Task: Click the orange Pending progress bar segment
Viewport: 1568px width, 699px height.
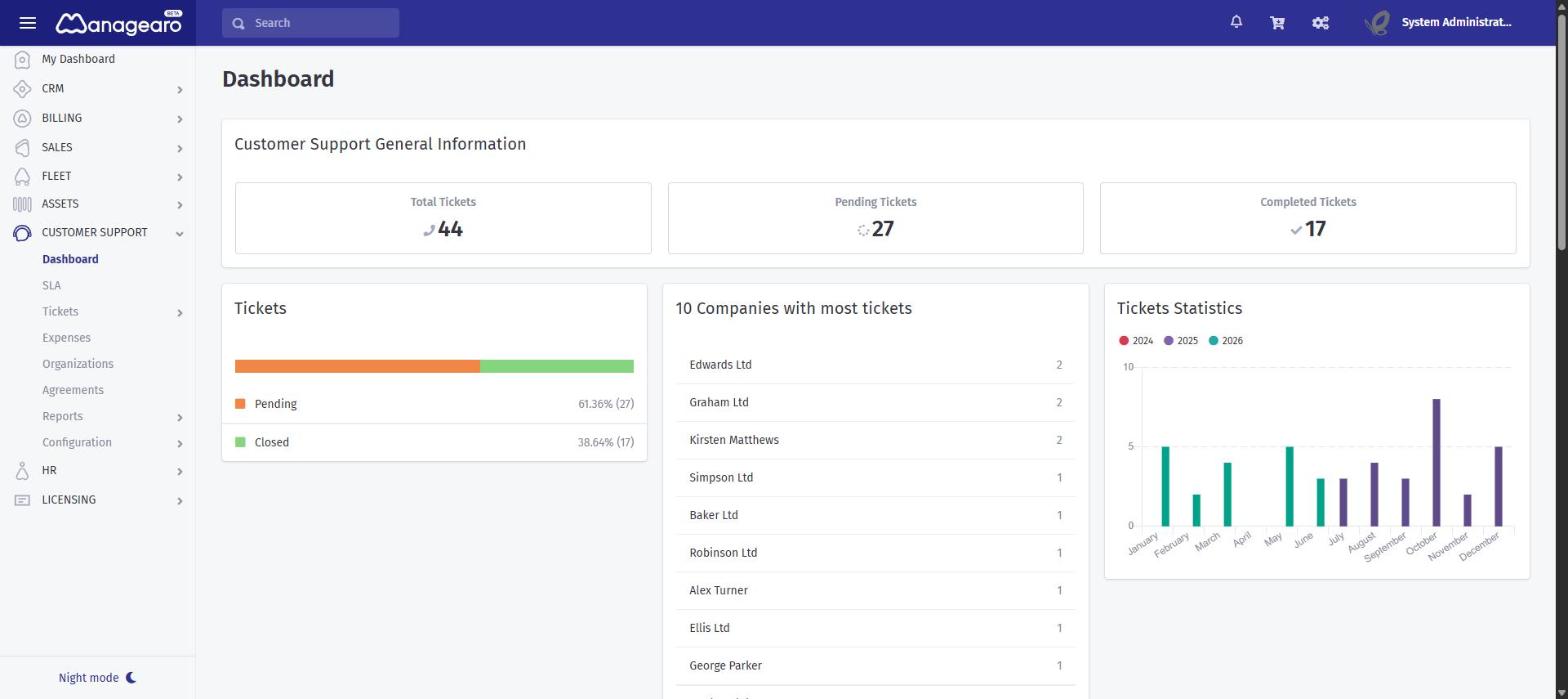Action: click(357, 366)
